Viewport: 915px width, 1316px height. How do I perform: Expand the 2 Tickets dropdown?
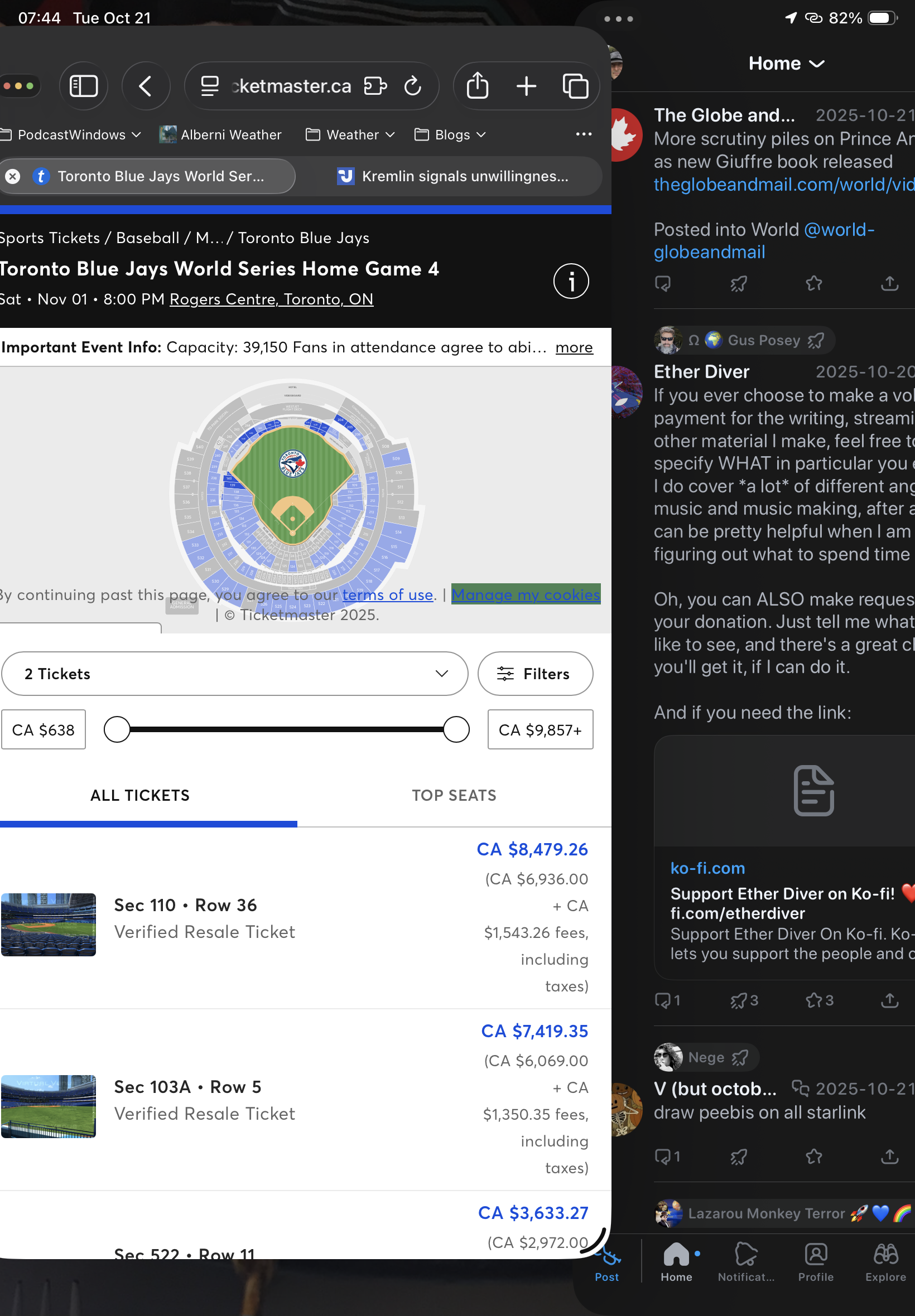point(234,674)
